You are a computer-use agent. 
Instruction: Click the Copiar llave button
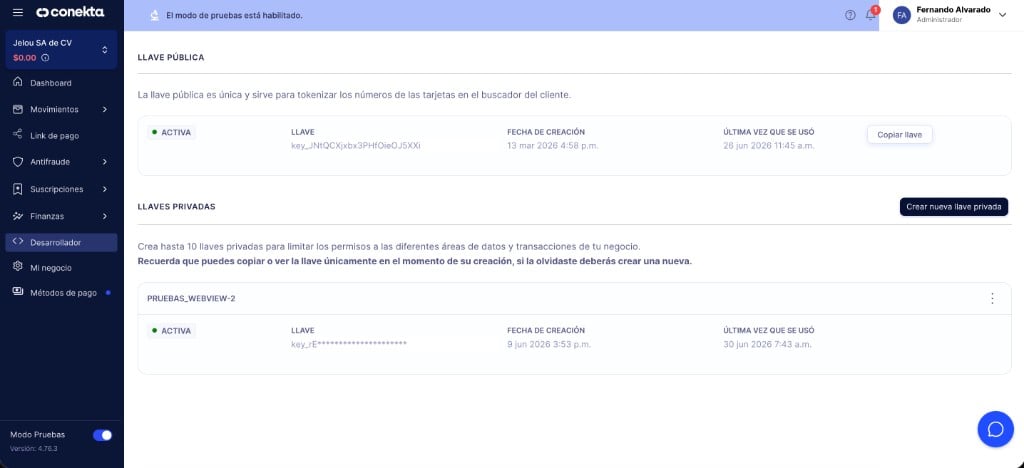click(x=899, y=134)
